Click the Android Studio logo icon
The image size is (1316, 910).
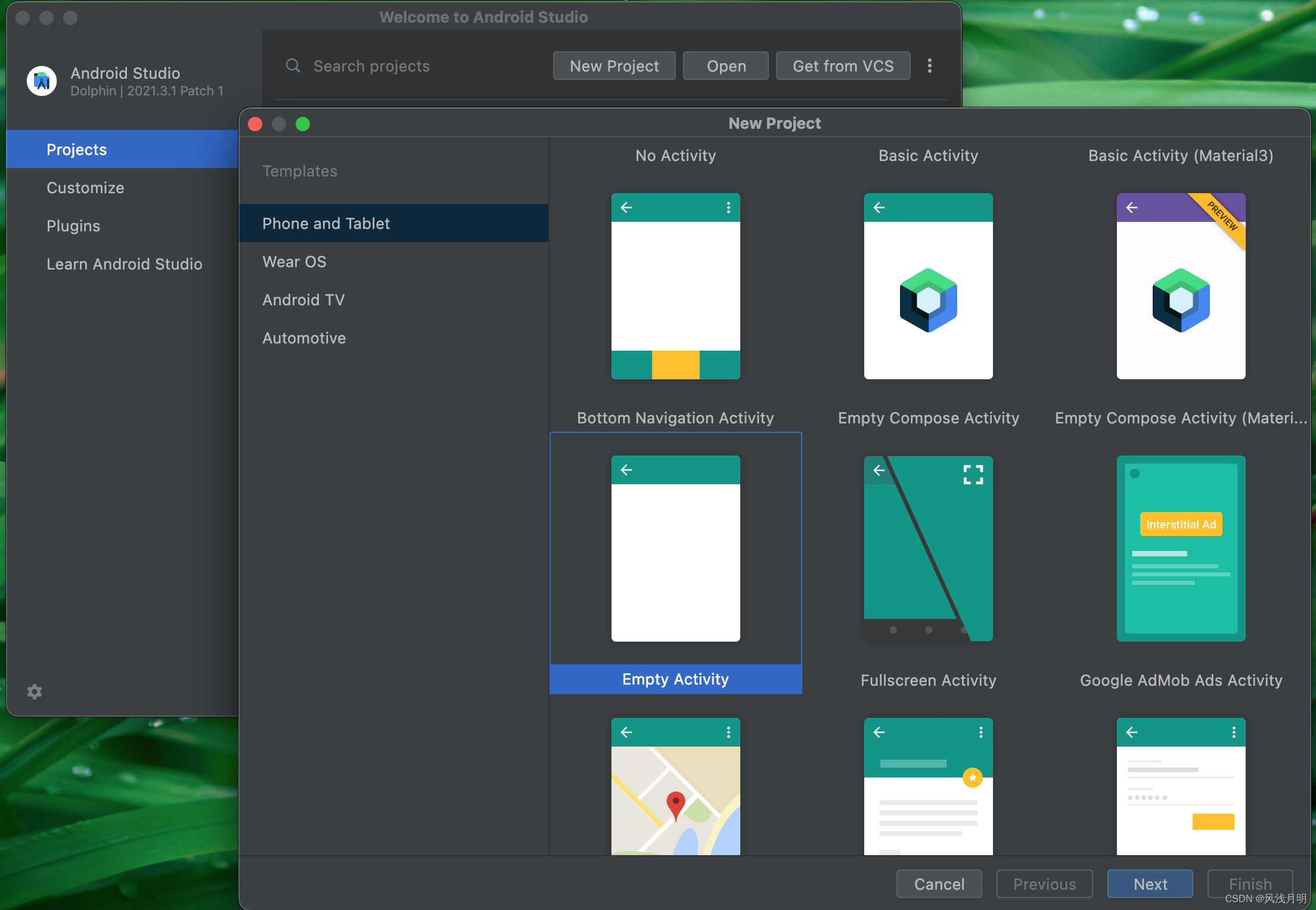tap(42, 81)
